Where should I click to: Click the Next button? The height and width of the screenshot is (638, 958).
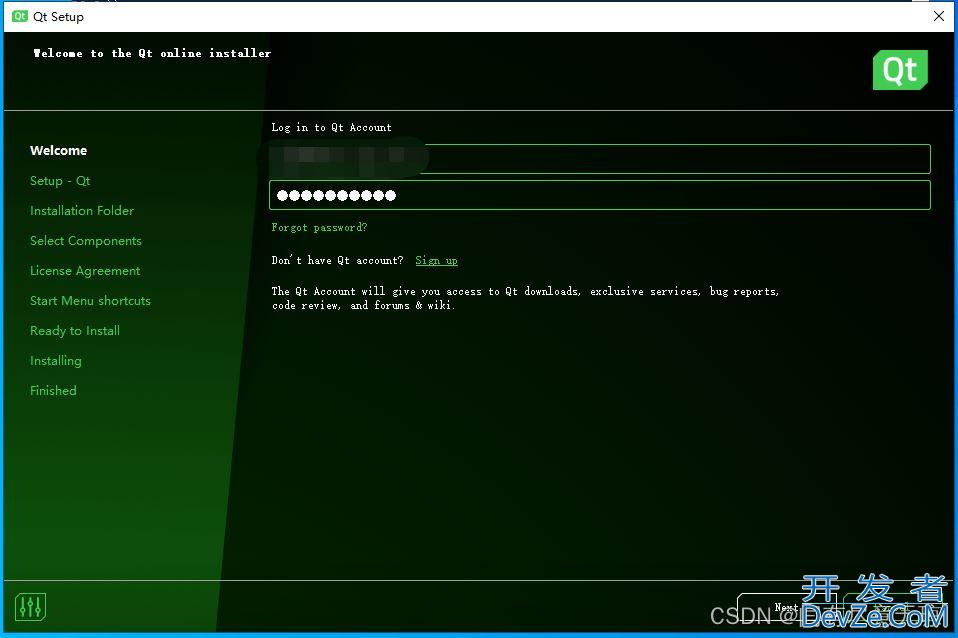click(787, 607)
